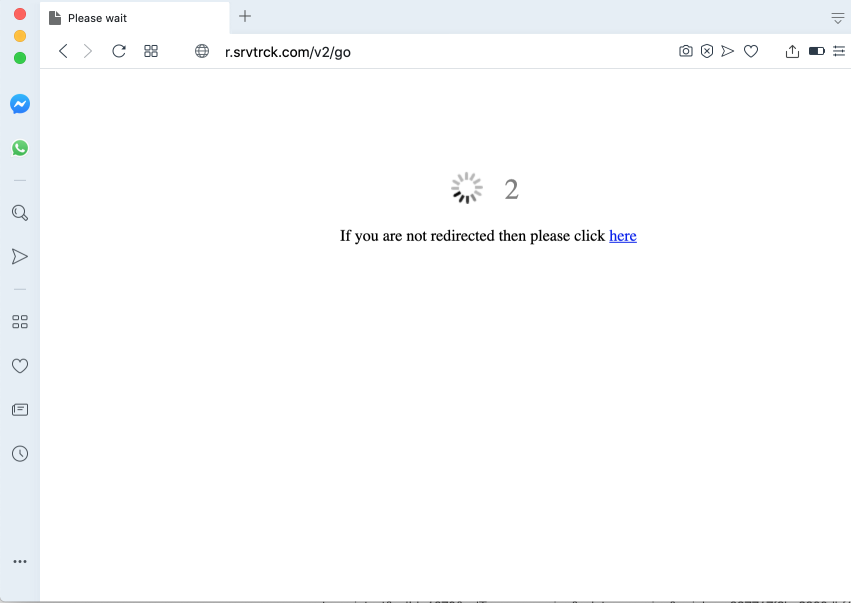Open the bookmarks heart in the sidebar
Screen dimensions: 851x603
[x=19, y=366]
